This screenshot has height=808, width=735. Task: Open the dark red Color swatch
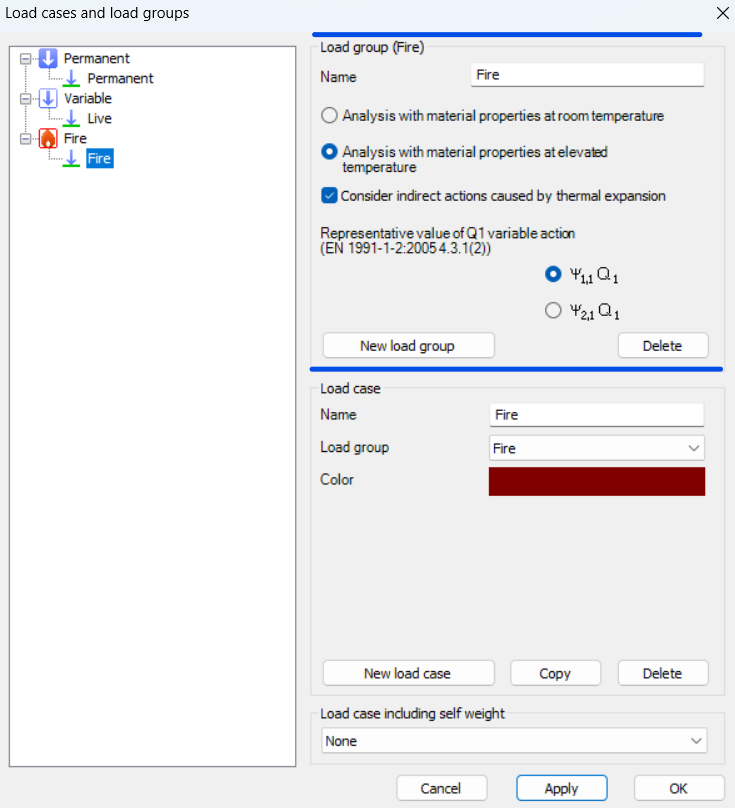tap(597, 481)
